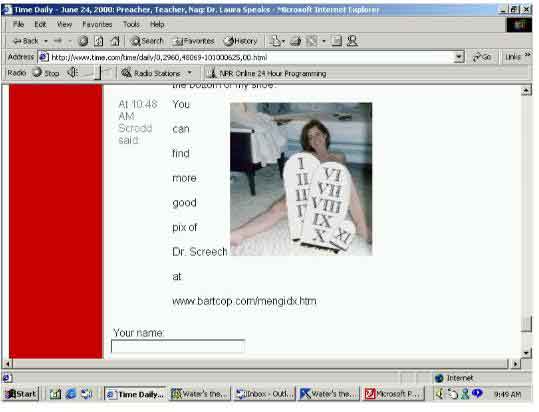Click the 'Scrodd said:' comment author text
539x412 pixels.
(x=135, y=134)
